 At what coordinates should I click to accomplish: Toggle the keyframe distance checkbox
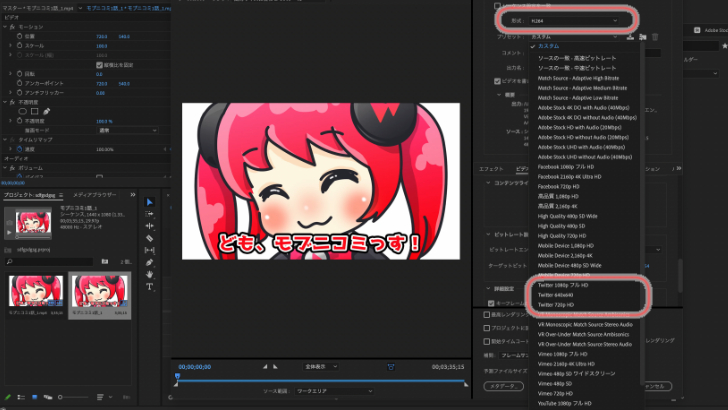[491, 303]
